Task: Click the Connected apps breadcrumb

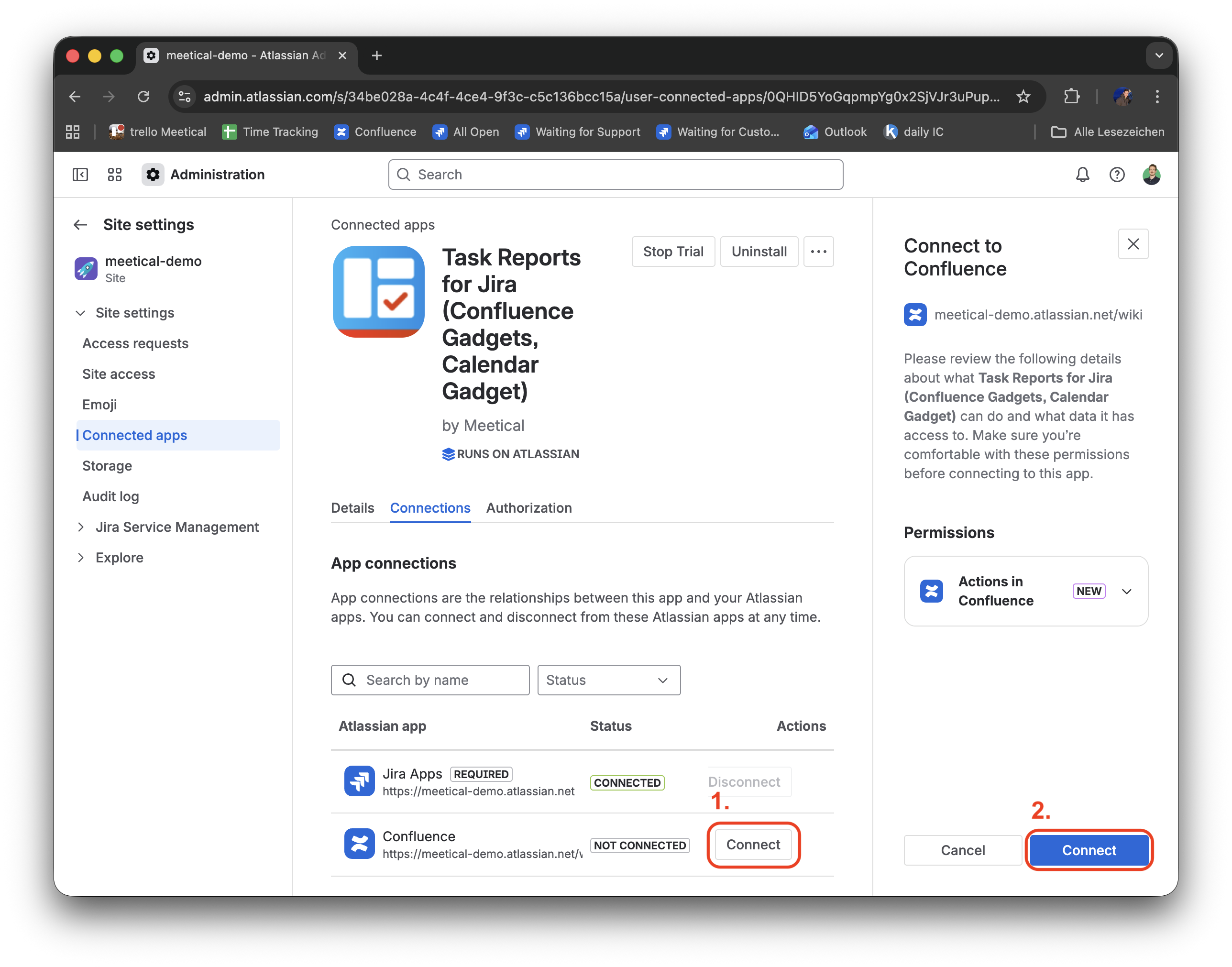Action: point(383,225)
